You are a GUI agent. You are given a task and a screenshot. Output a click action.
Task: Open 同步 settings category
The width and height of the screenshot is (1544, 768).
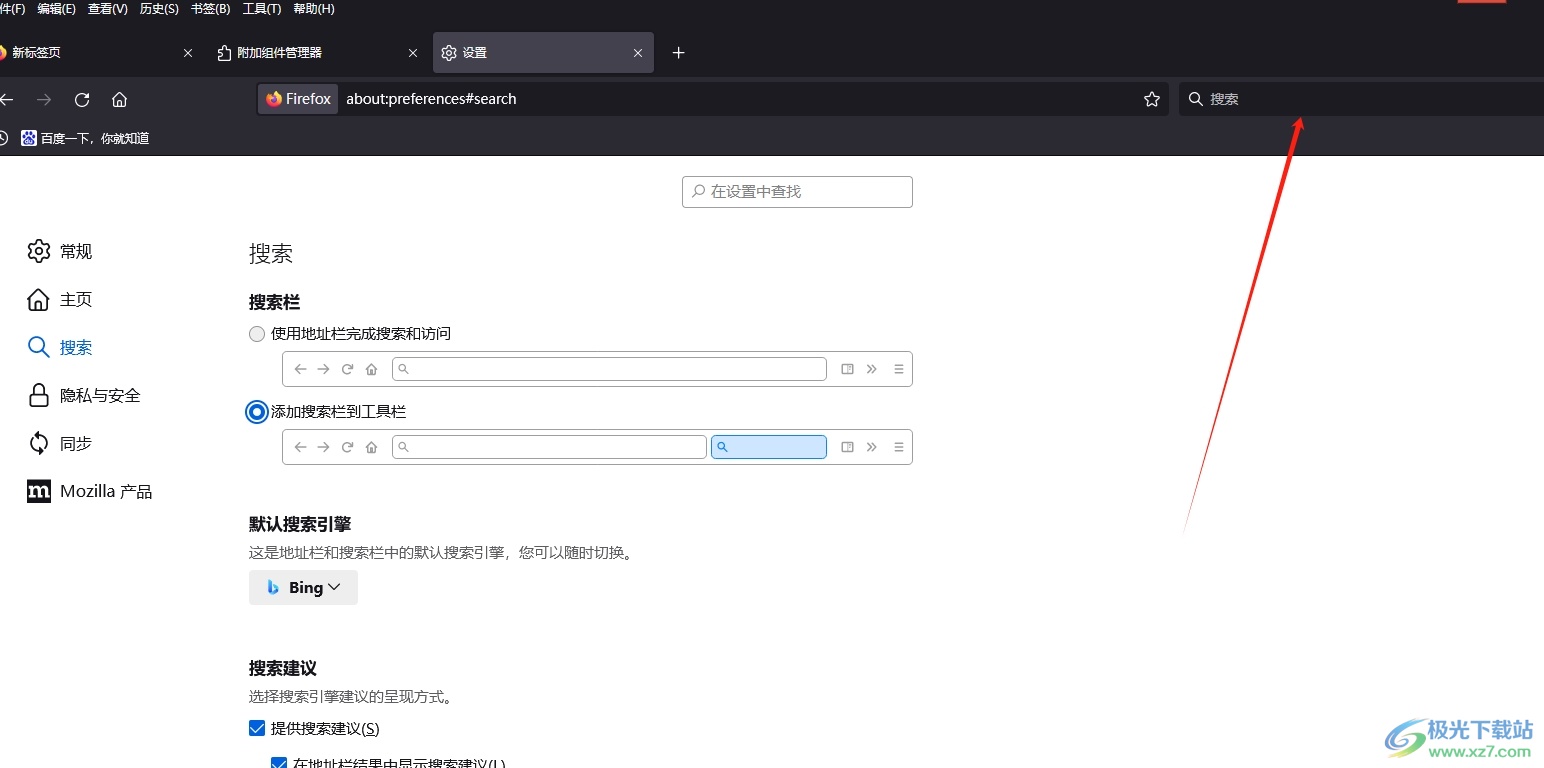[60, 443]
